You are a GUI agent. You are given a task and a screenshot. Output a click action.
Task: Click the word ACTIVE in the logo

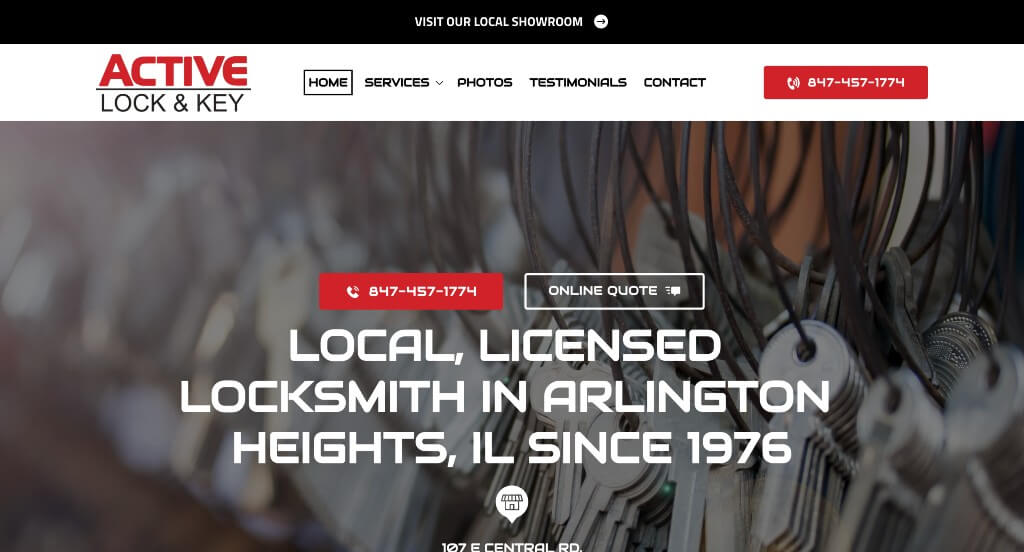pyautogui.click(x=174, y=71)
